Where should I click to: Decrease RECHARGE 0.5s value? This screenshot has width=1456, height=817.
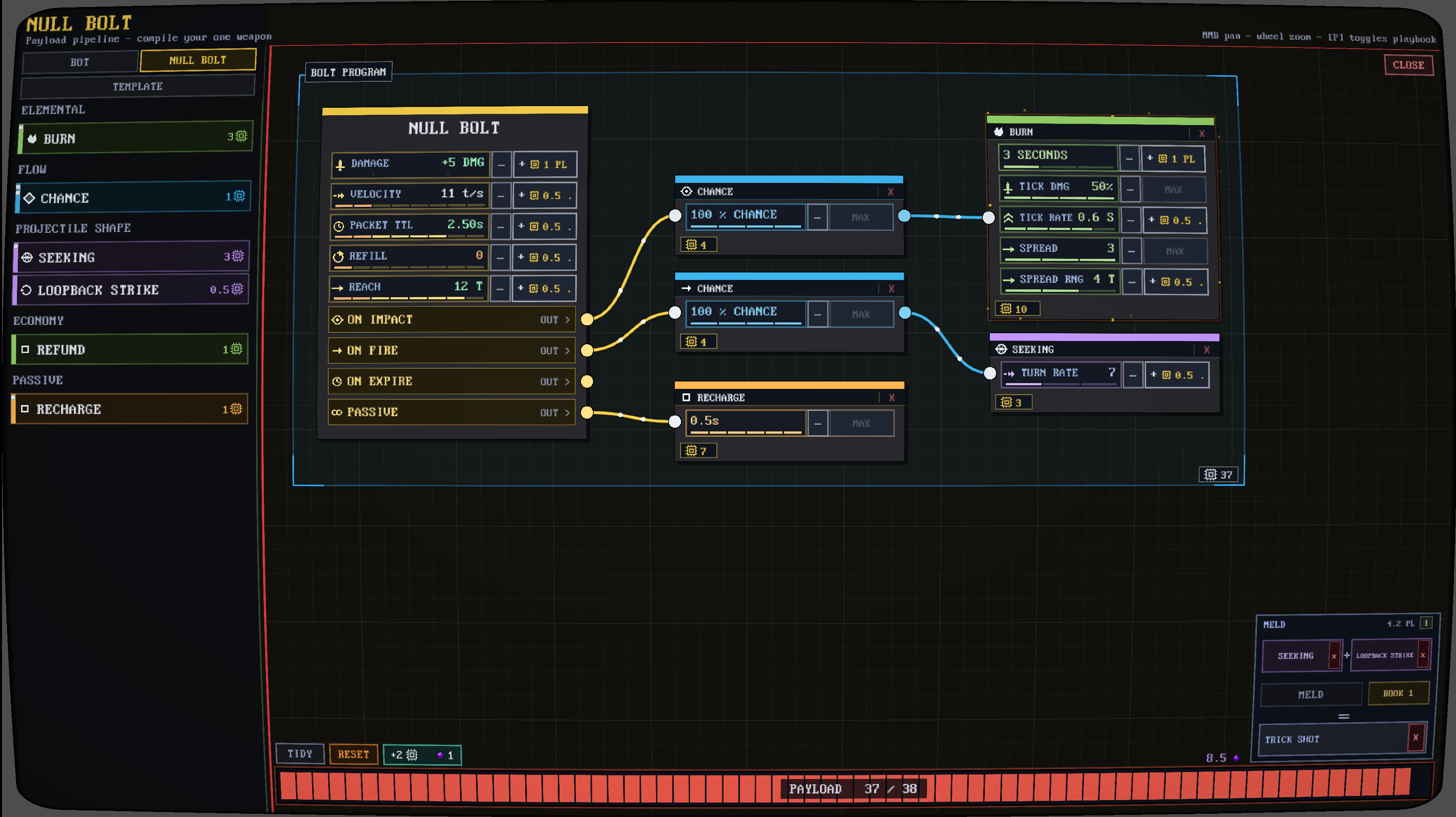[818, 423]
